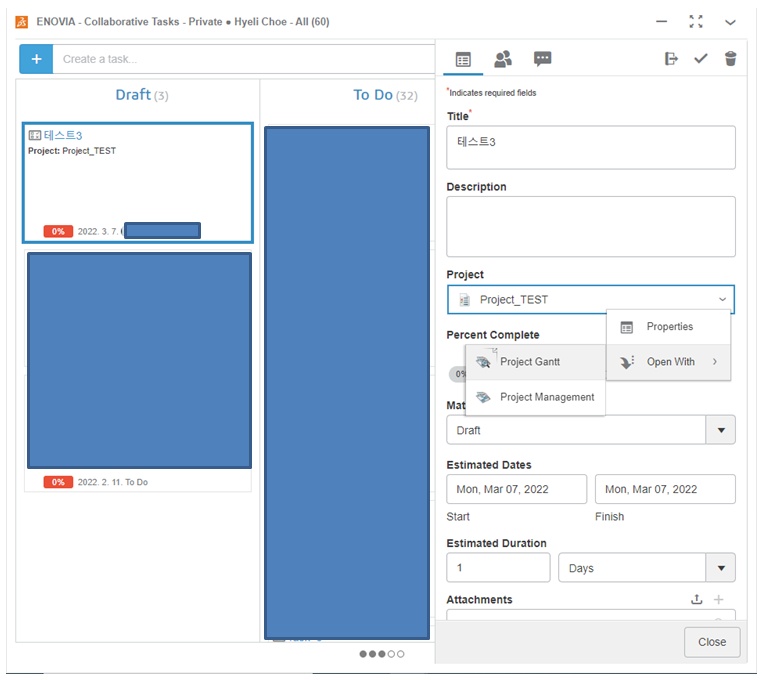The image size is (765, 680).
Task: Click the expand fullscreen arrows icon
Action: click(x=696, y=21)
